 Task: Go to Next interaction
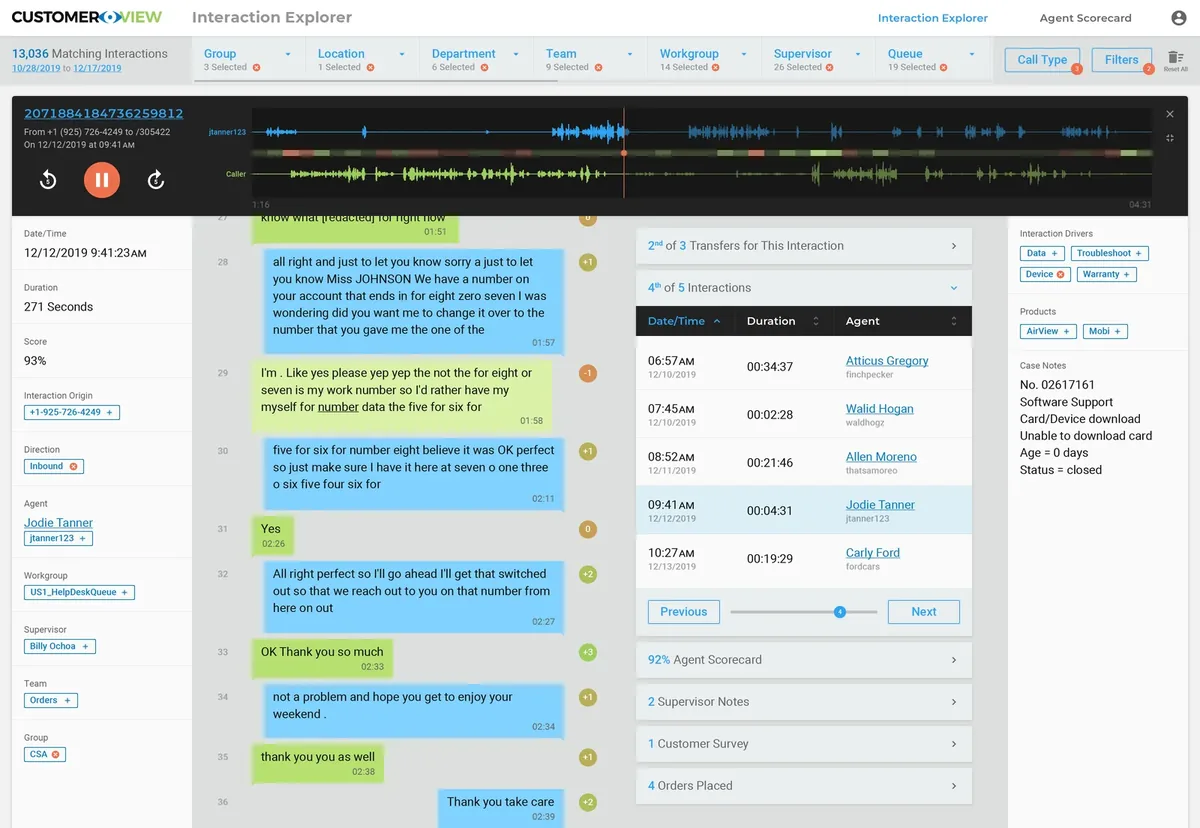coord(924,612)
